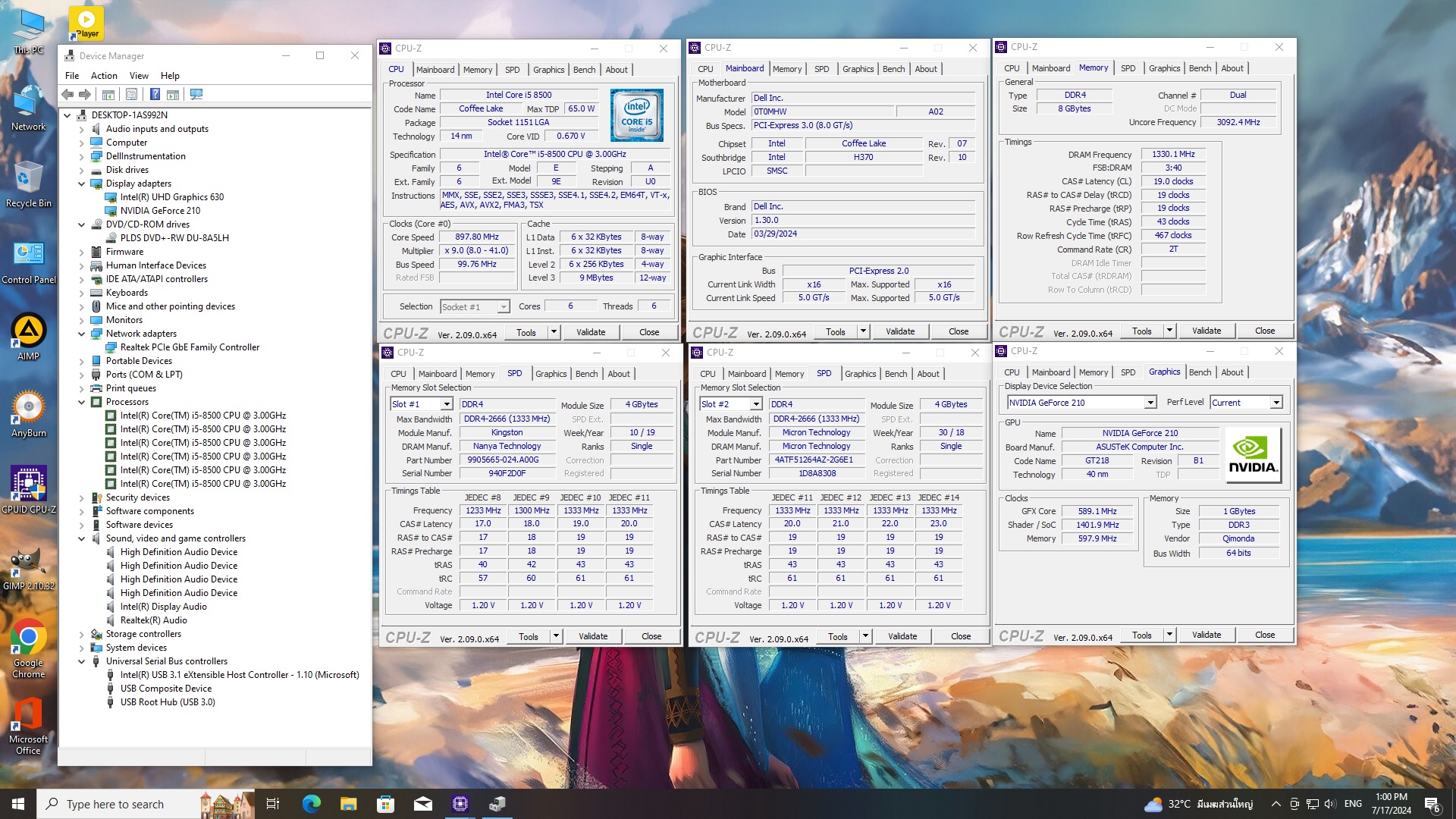Launch CPUID CPU-Z desktop icon
Image resolution: width=1456 pixels, height=819 pixels.
[29, 491]
